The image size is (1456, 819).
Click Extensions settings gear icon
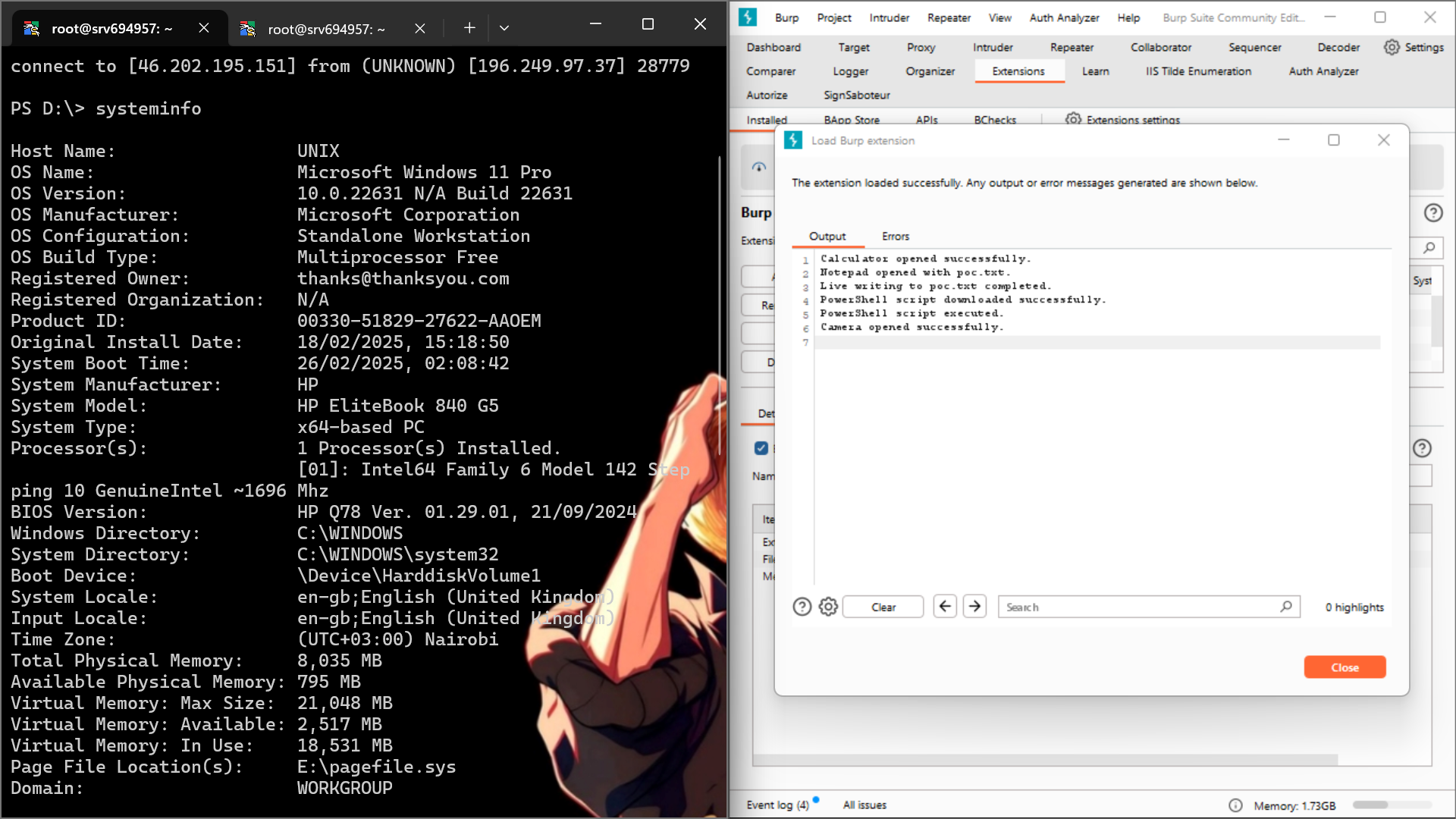point(1073,119)
